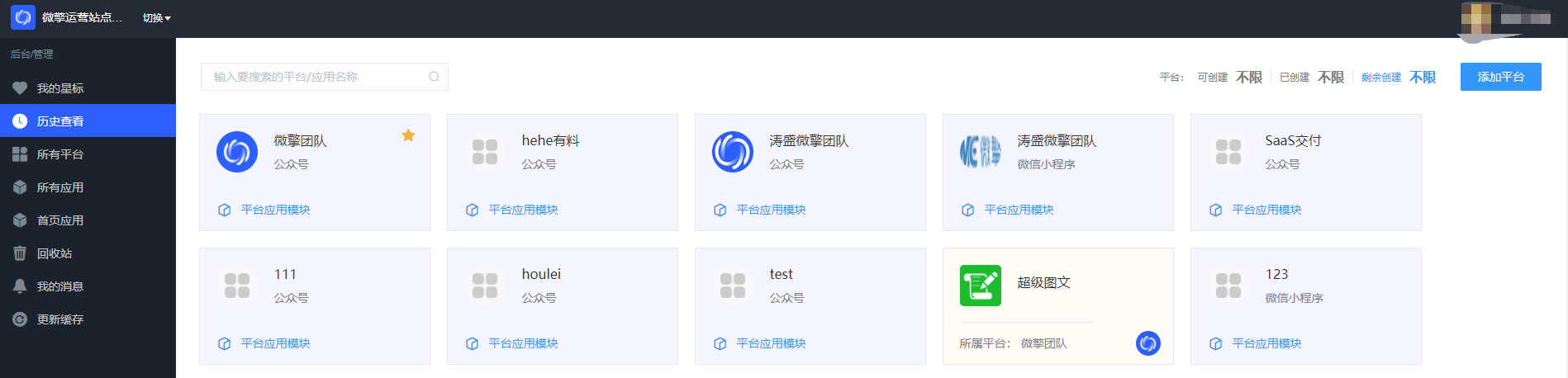Click the placeholder icon on the 123 card
Viewport: 1568px width, 378px height.
pyautogui.click(x=1228, y=286)
